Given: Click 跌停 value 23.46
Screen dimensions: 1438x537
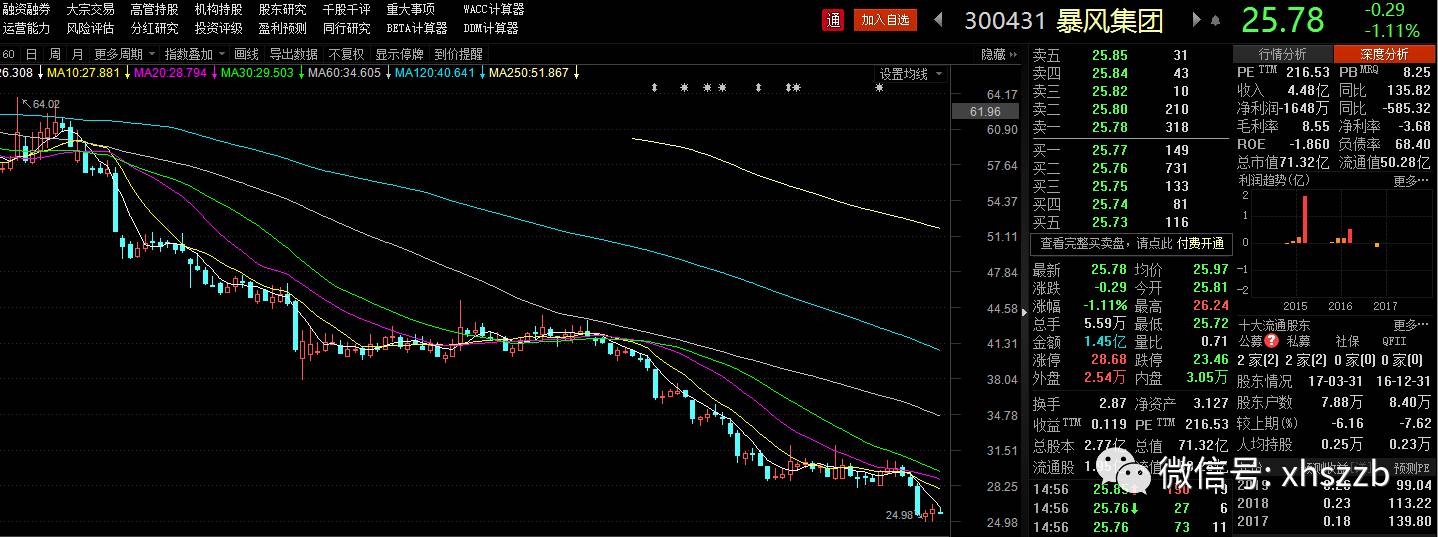Looking at the screenshot, I should click(x=1210, y=359).
